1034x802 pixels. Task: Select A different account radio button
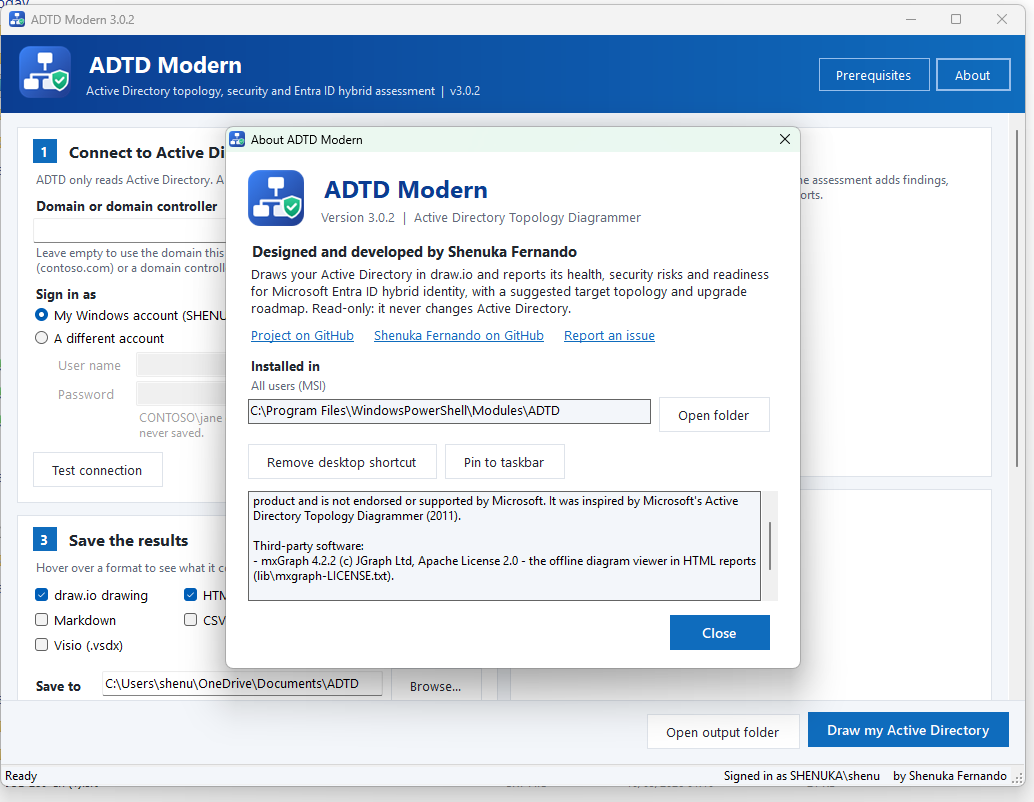pos(42,338)
